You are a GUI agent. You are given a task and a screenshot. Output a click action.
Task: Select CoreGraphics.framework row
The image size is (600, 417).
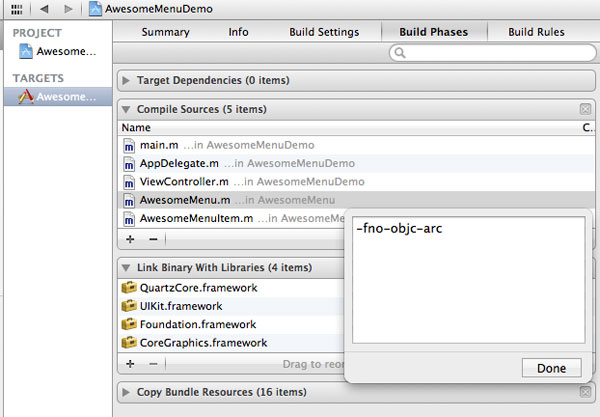[232, 343]
